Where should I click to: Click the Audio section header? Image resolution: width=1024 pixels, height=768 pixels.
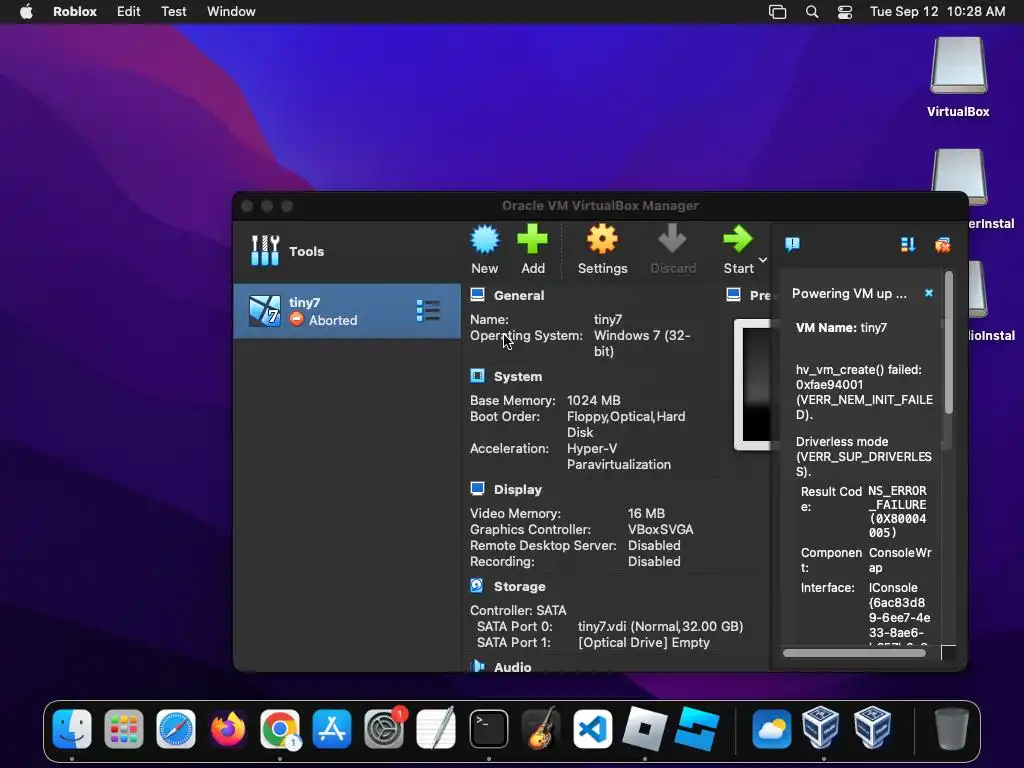pyautogui.click(x=513, y=667)
